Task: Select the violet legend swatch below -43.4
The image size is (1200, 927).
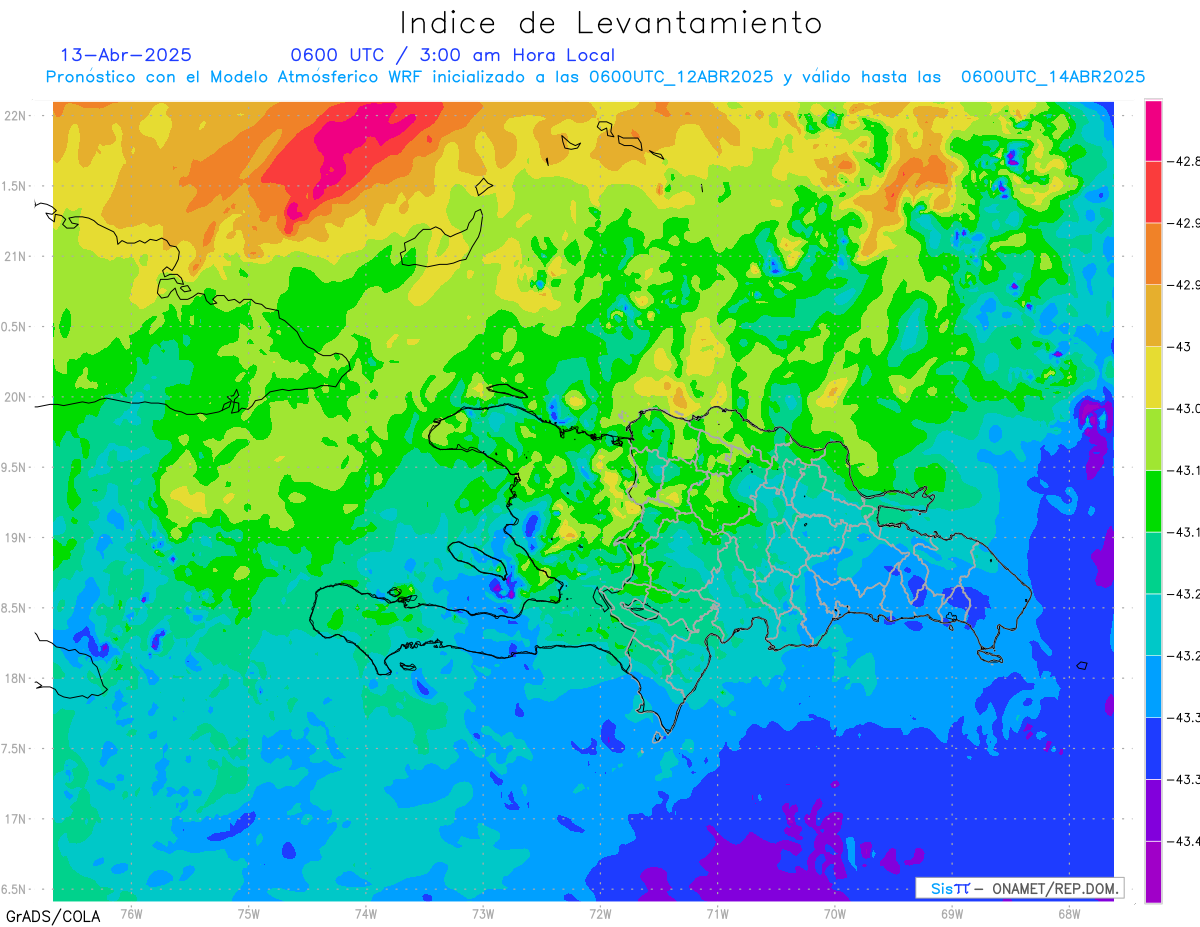Action: click(x=1153, y=872)
